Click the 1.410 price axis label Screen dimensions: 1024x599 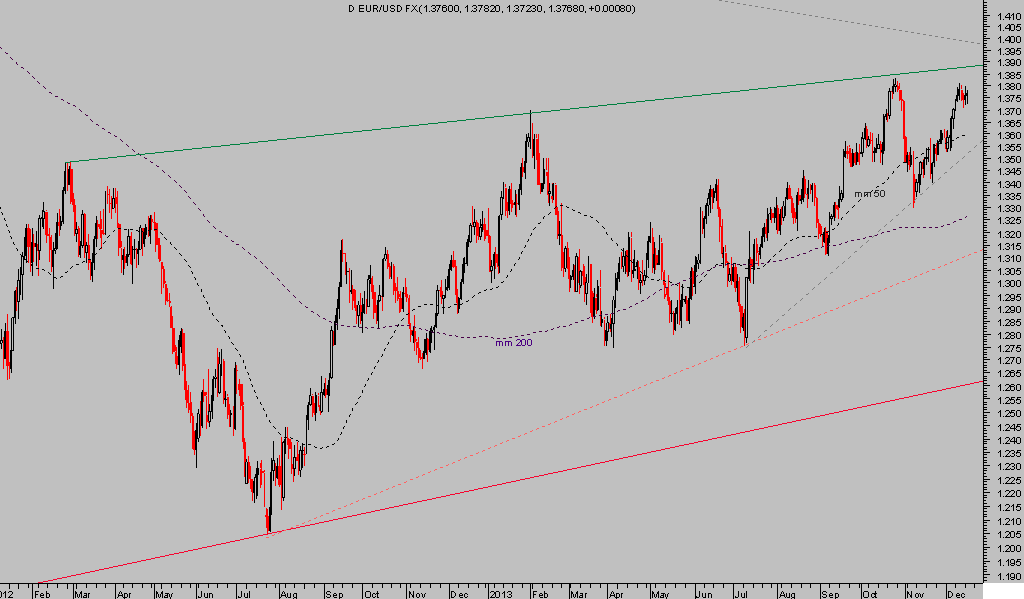[1008, 16]
